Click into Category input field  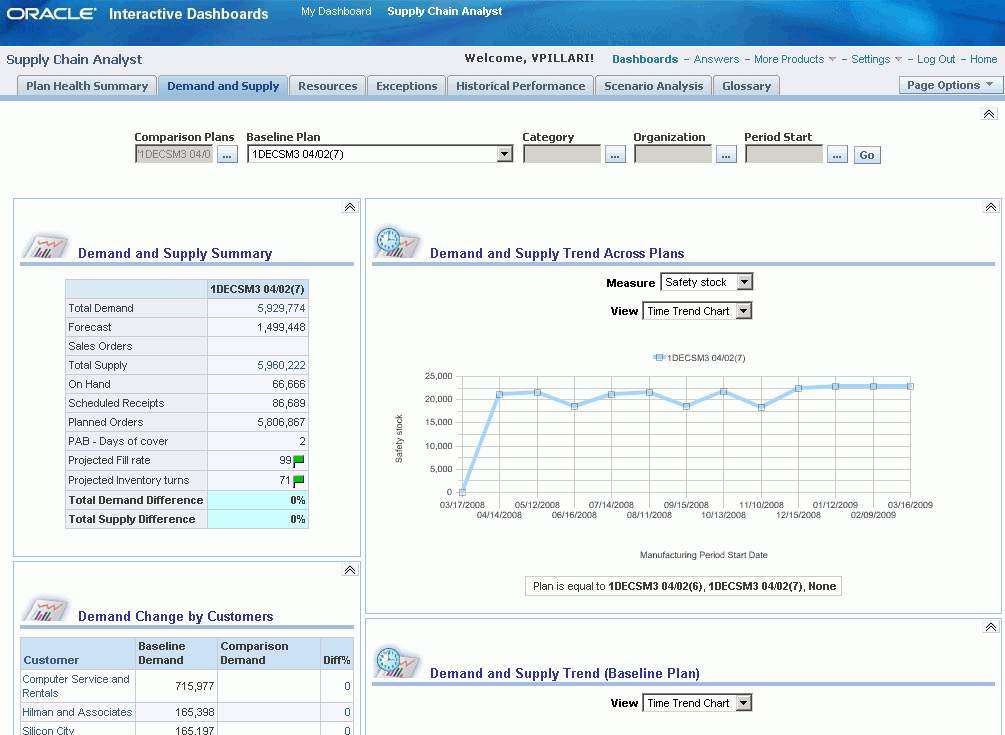[x=562, y=154]
